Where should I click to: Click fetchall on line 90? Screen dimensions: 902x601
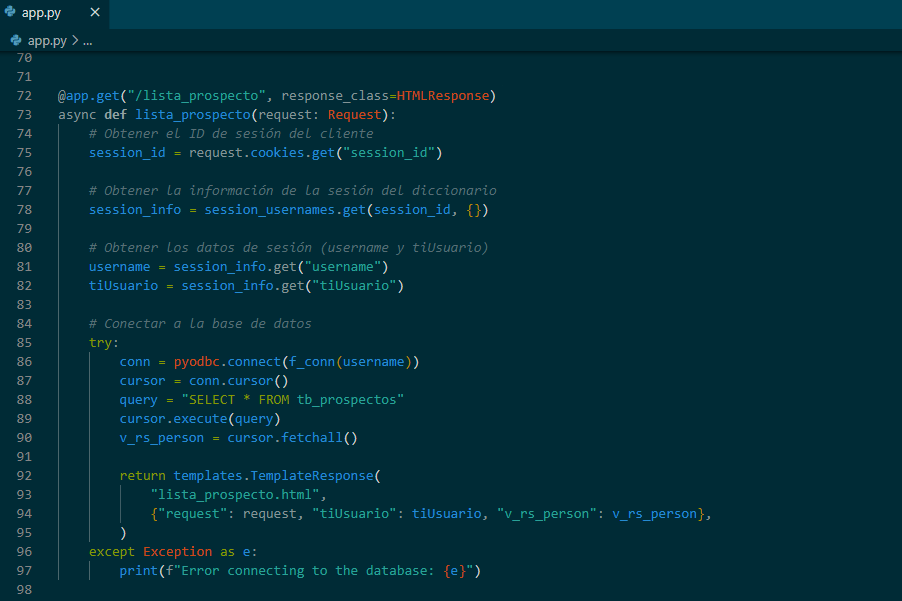point(312,438)
